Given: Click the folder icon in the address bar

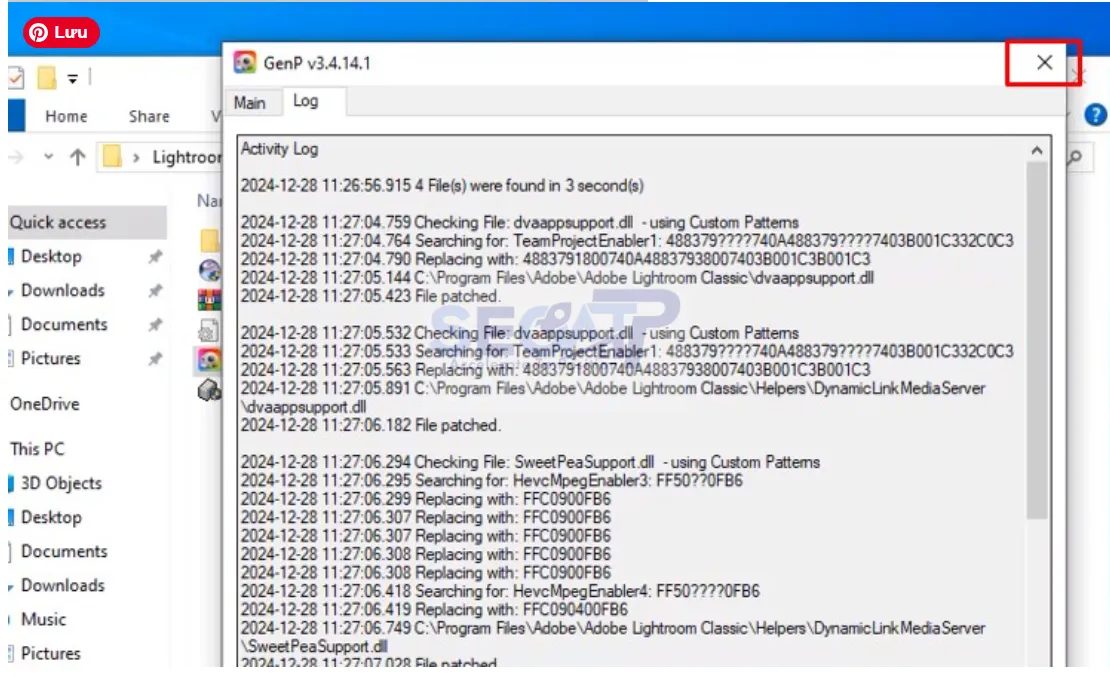Looking at the screenshot, I should coord(112,157).
